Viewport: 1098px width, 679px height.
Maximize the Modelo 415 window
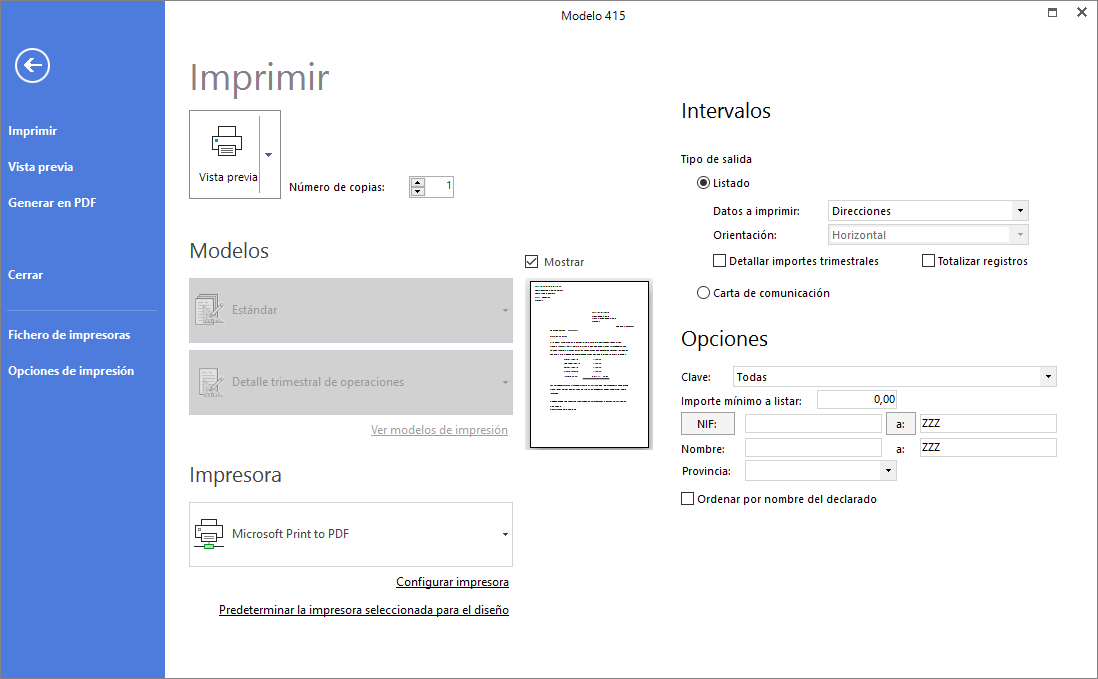pyautogui.click(x=1052, y=13)
